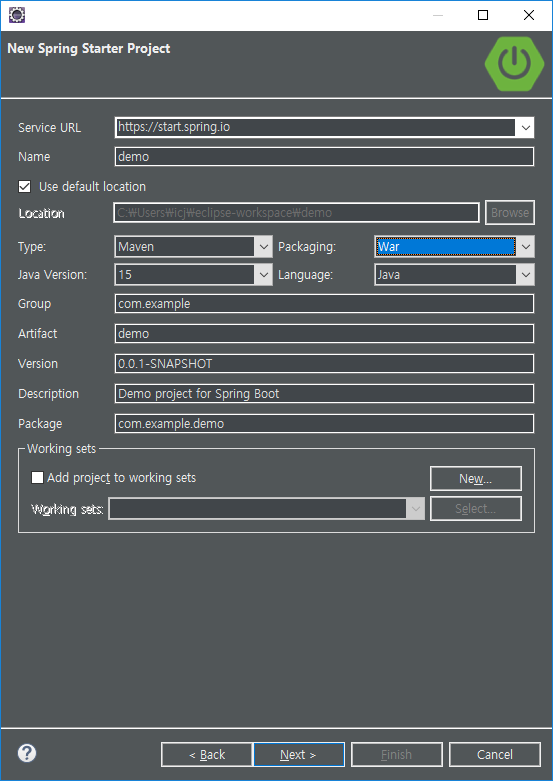The width and height of the screenshot is (553, 781).
Task: Open the Language dropdown showing Java
Action: click(x=454, y=274)
